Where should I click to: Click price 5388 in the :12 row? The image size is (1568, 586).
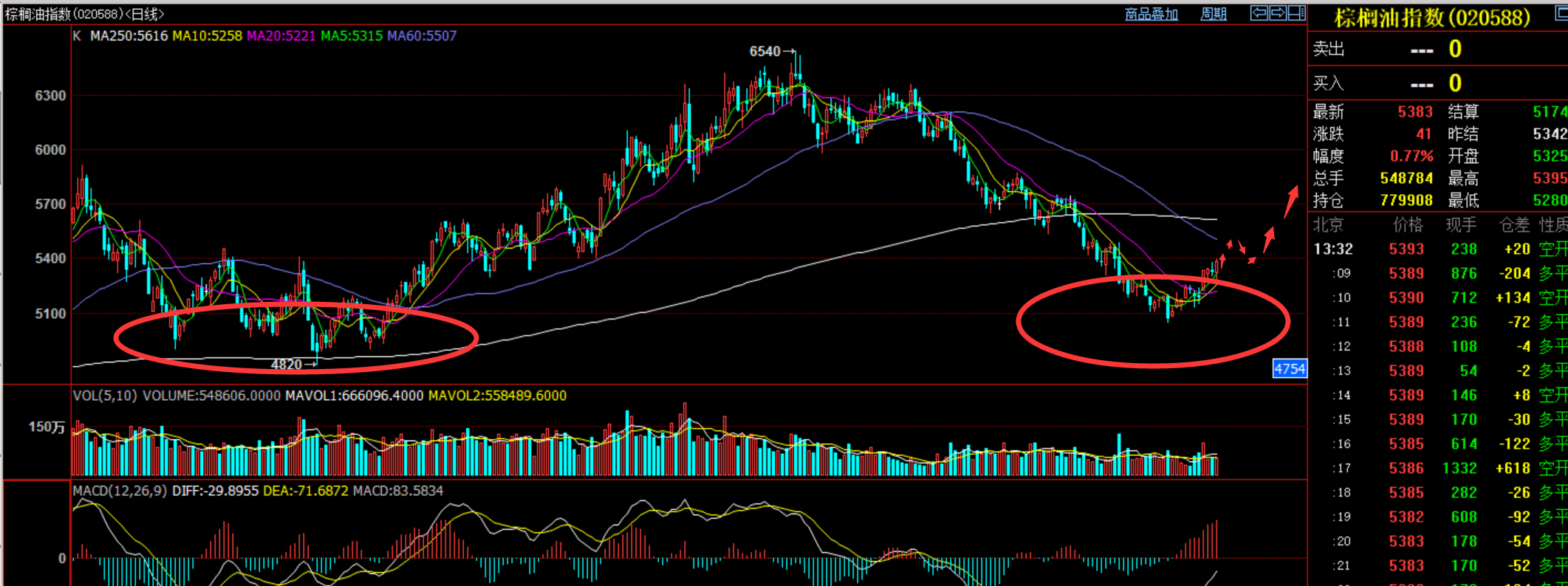click(x=1406, y=347)
